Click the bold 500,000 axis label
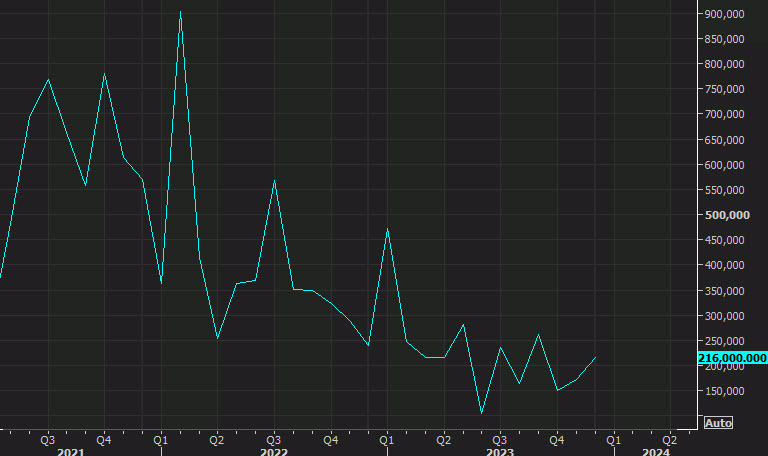Viewport: 768px width, 456px height. click(x=727, y=215)
